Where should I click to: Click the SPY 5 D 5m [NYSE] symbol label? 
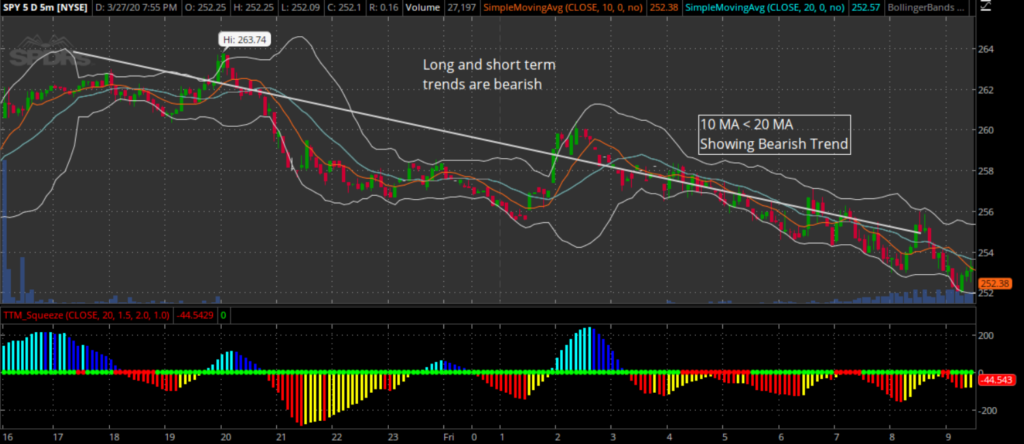(x=44, y=8)
